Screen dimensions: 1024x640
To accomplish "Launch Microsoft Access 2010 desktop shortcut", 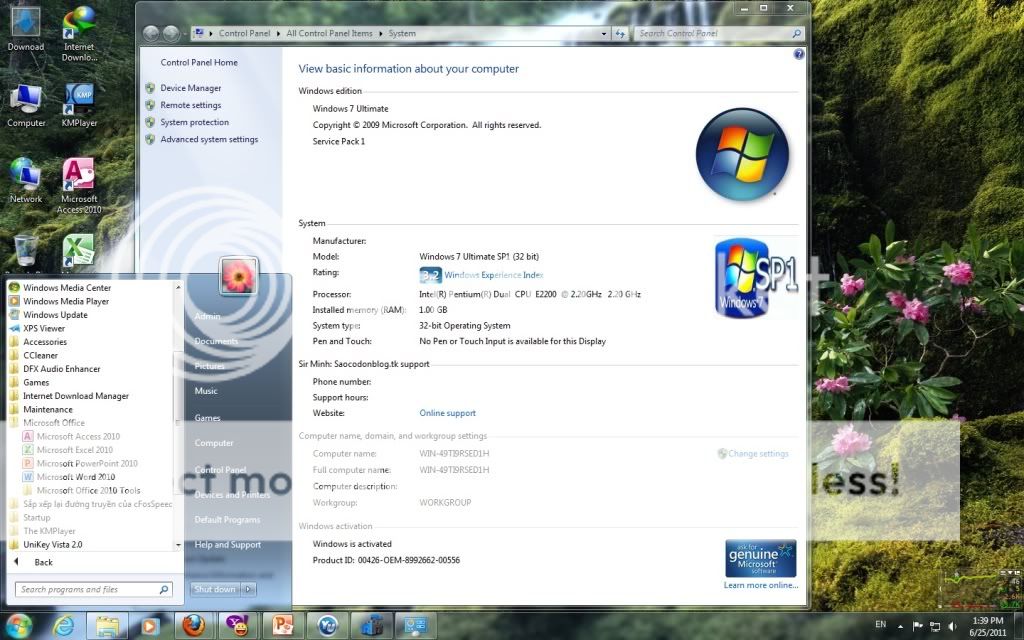I will [79, 185].
